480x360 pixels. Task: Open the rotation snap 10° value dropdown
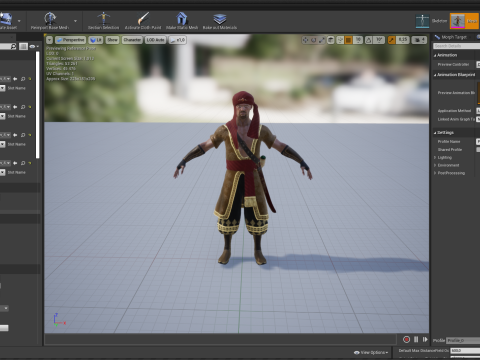tap(379, 40)
